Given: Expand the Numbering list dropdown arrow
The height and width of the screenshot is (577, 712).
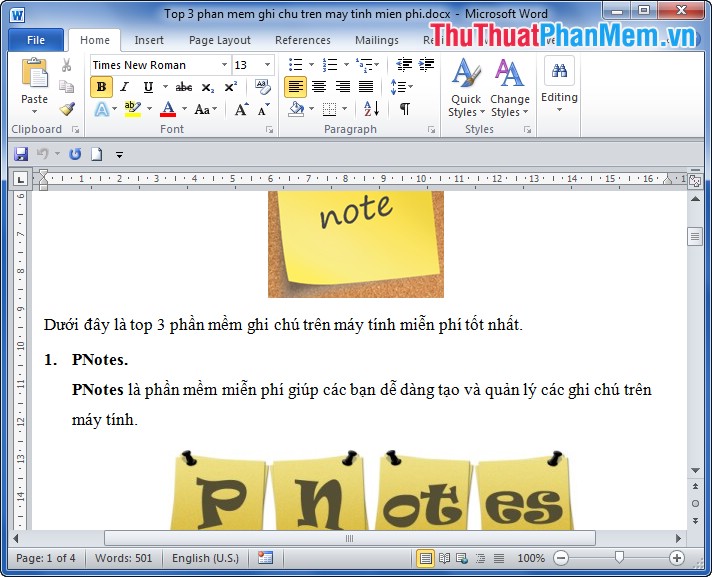Looking at the screenshot, I should pyautogui.click(x=346, y=64).
